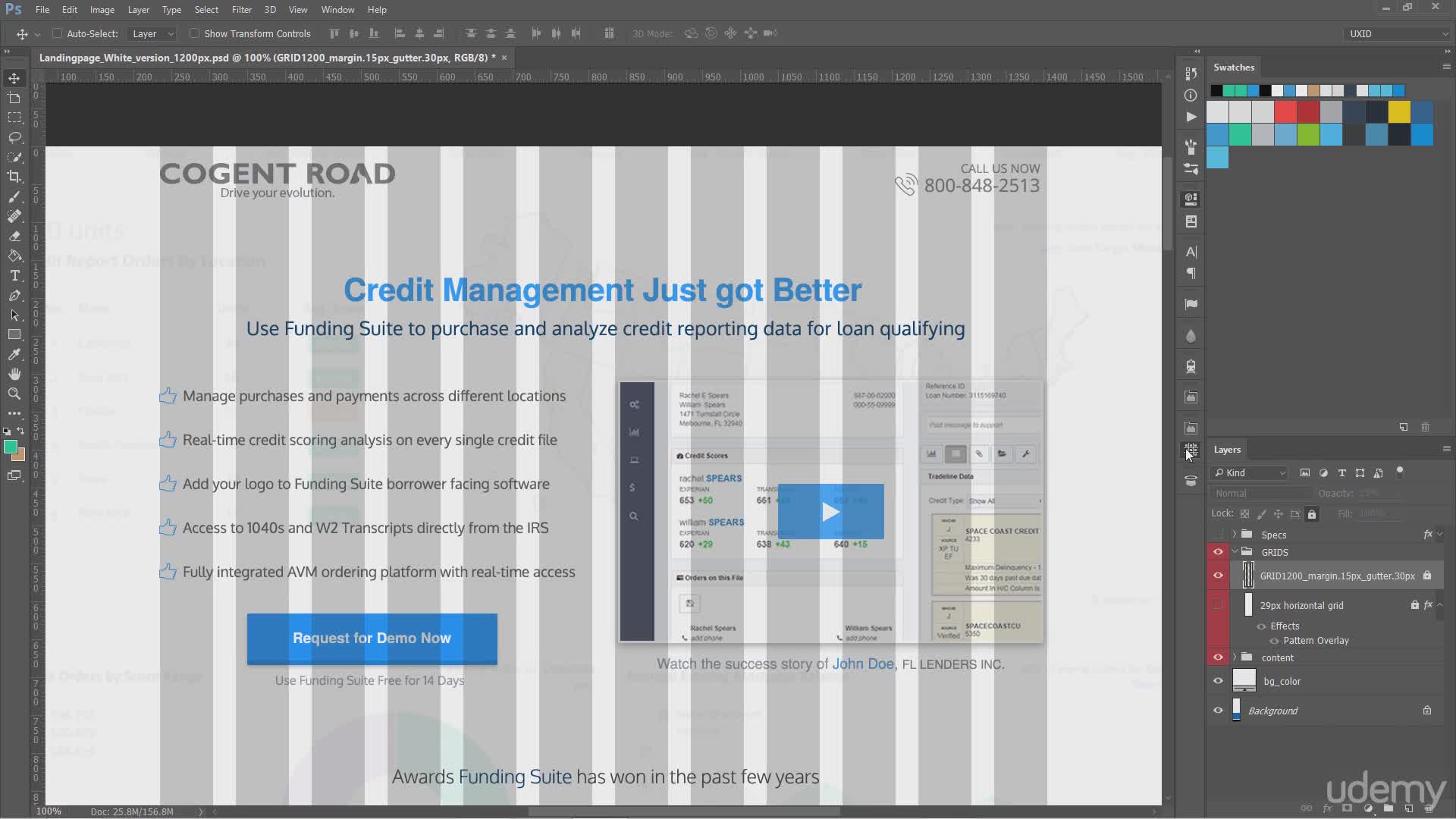Select the Lasso tool
This screenshot has height=819, width=1456.
(14, 137)
